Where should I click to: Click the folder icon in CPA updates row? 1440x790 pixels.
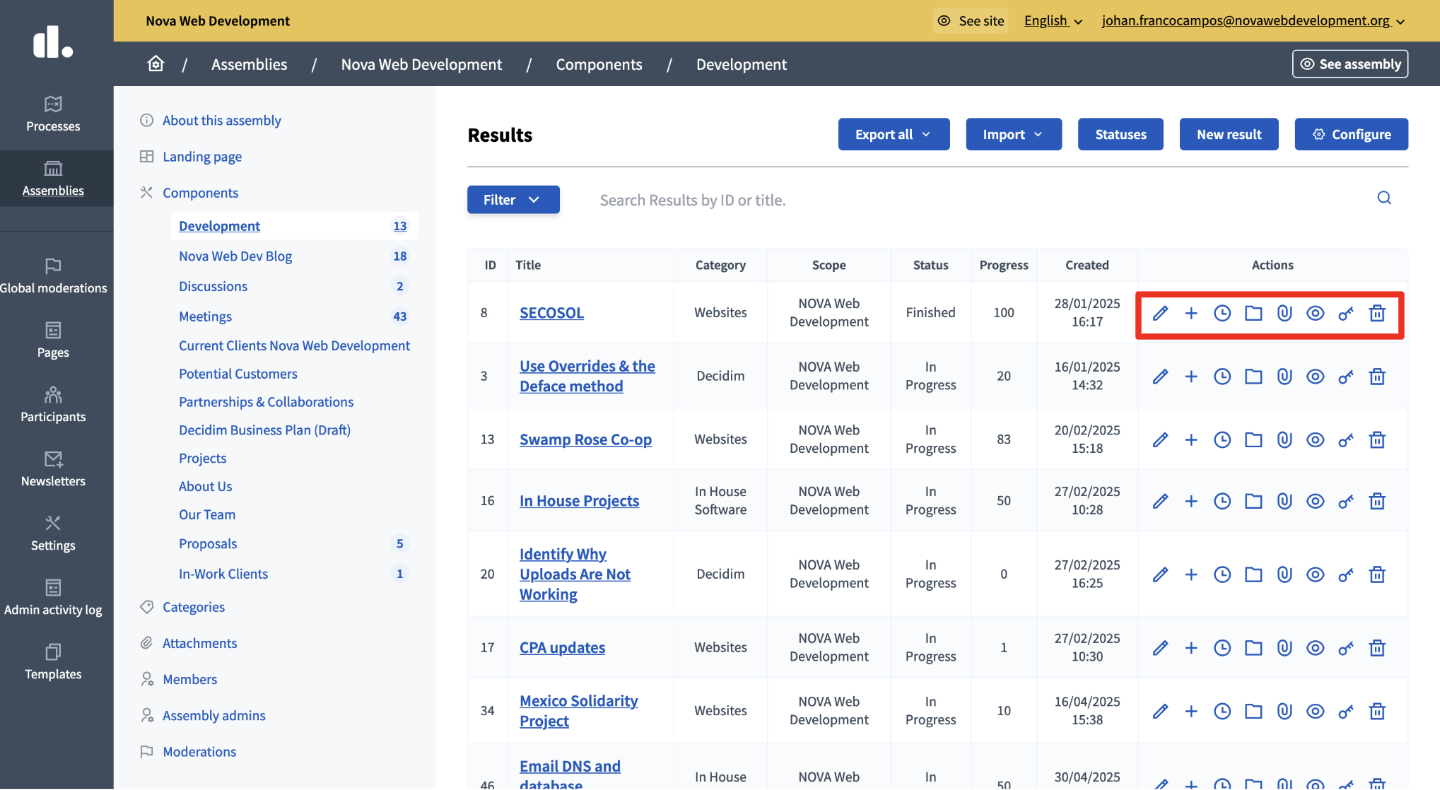[x=1253, y=648]
